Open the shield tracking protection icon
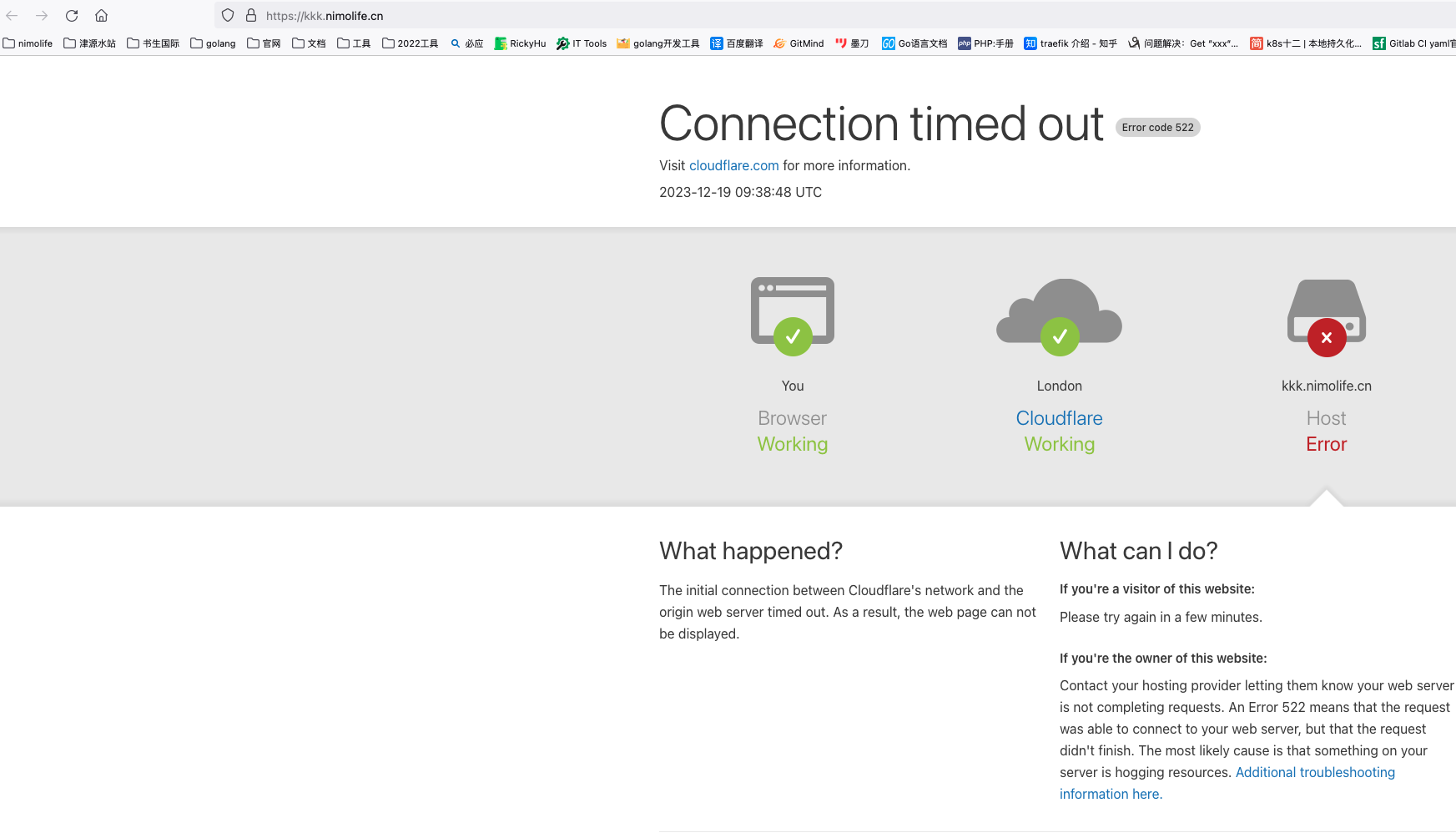1456x833 pixels. pos(228,16)
